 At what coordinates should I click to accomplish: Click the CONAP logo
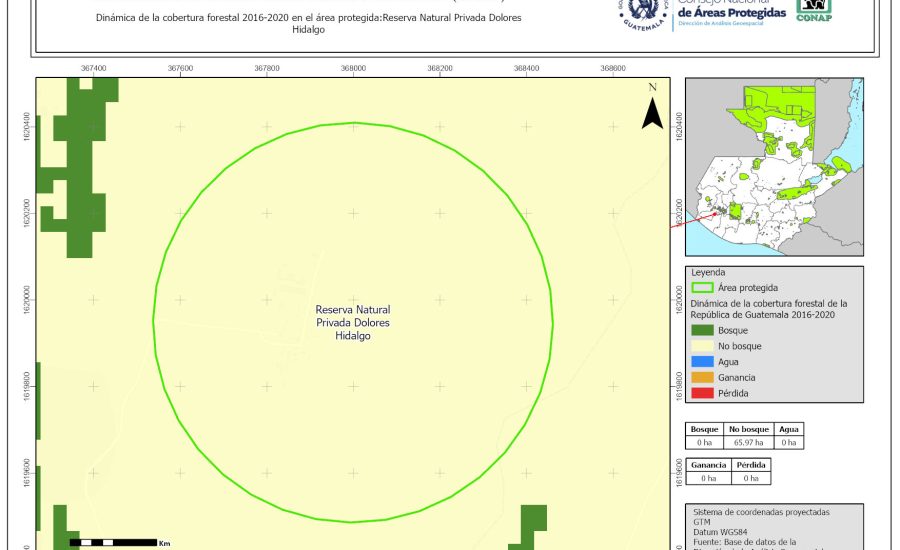pyautogui.click(x=813, y=8)
